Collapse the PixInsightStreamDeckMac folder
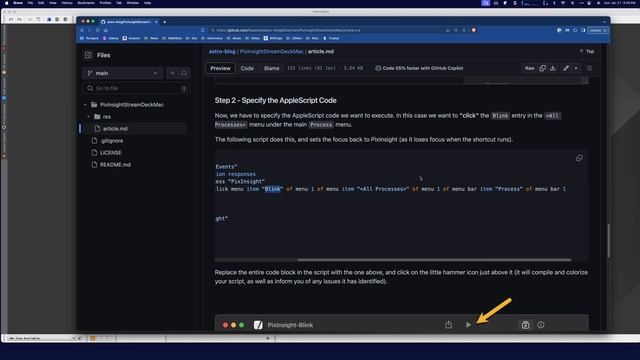640x360 pixels. (x=85, y=105)
